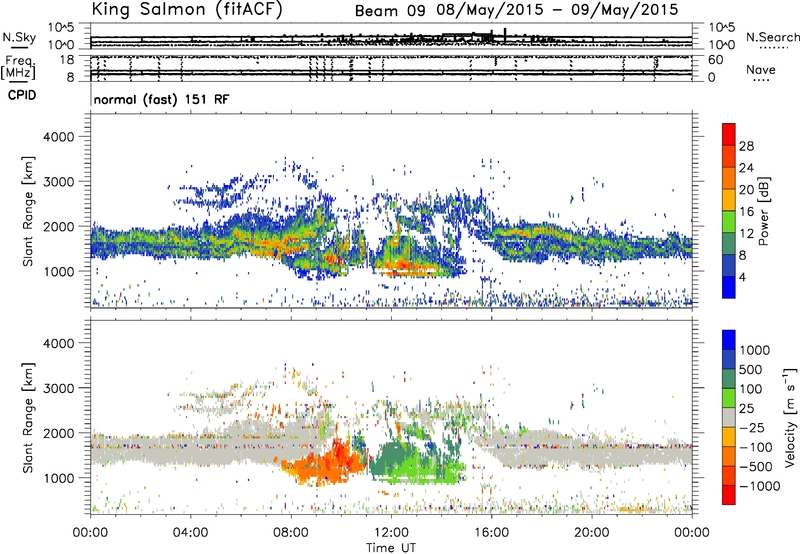This screenshot has height=554, width=800.
Task: Click the 12:00 time axis tick label
Action: click(x=391, y=532)
